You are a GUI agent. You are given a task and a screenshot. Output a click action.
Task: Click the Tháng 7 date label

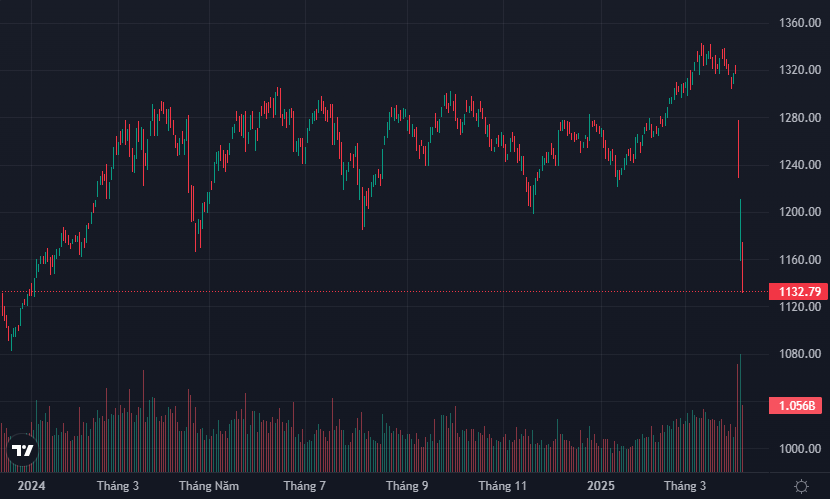305,486
